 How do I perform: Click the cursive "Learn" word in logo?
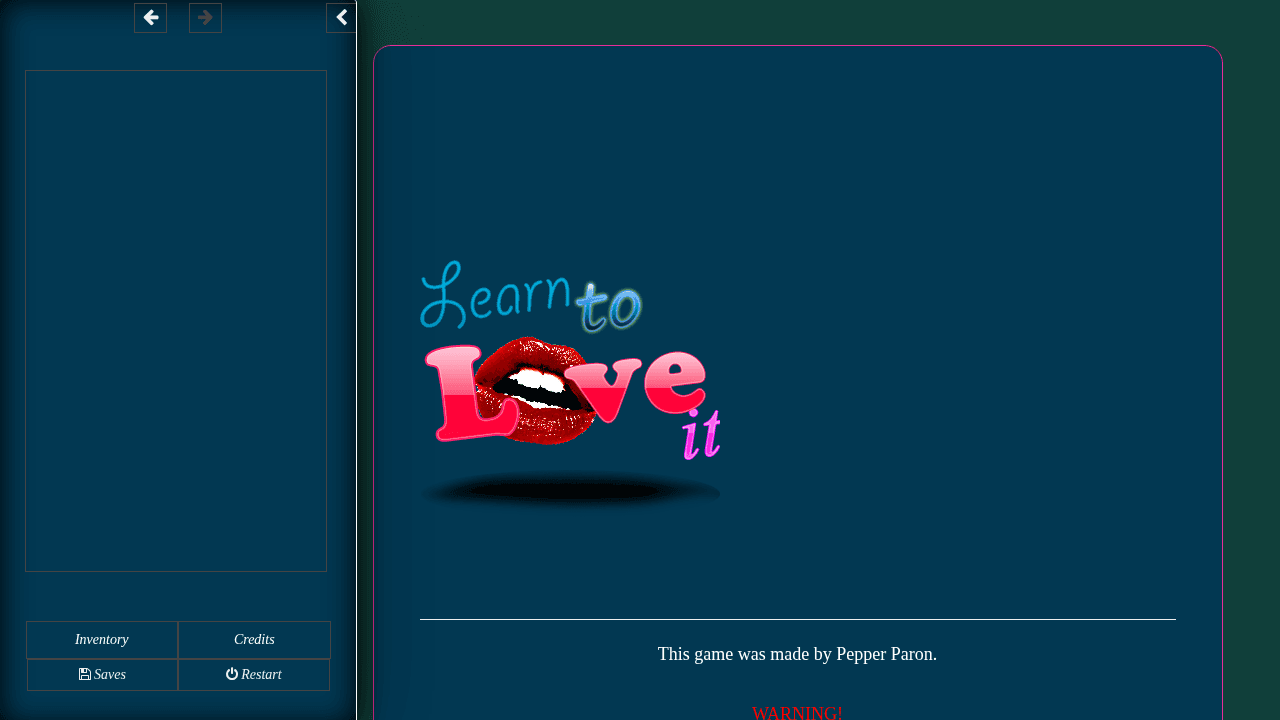pyautogui.click(x=490, y=298)
